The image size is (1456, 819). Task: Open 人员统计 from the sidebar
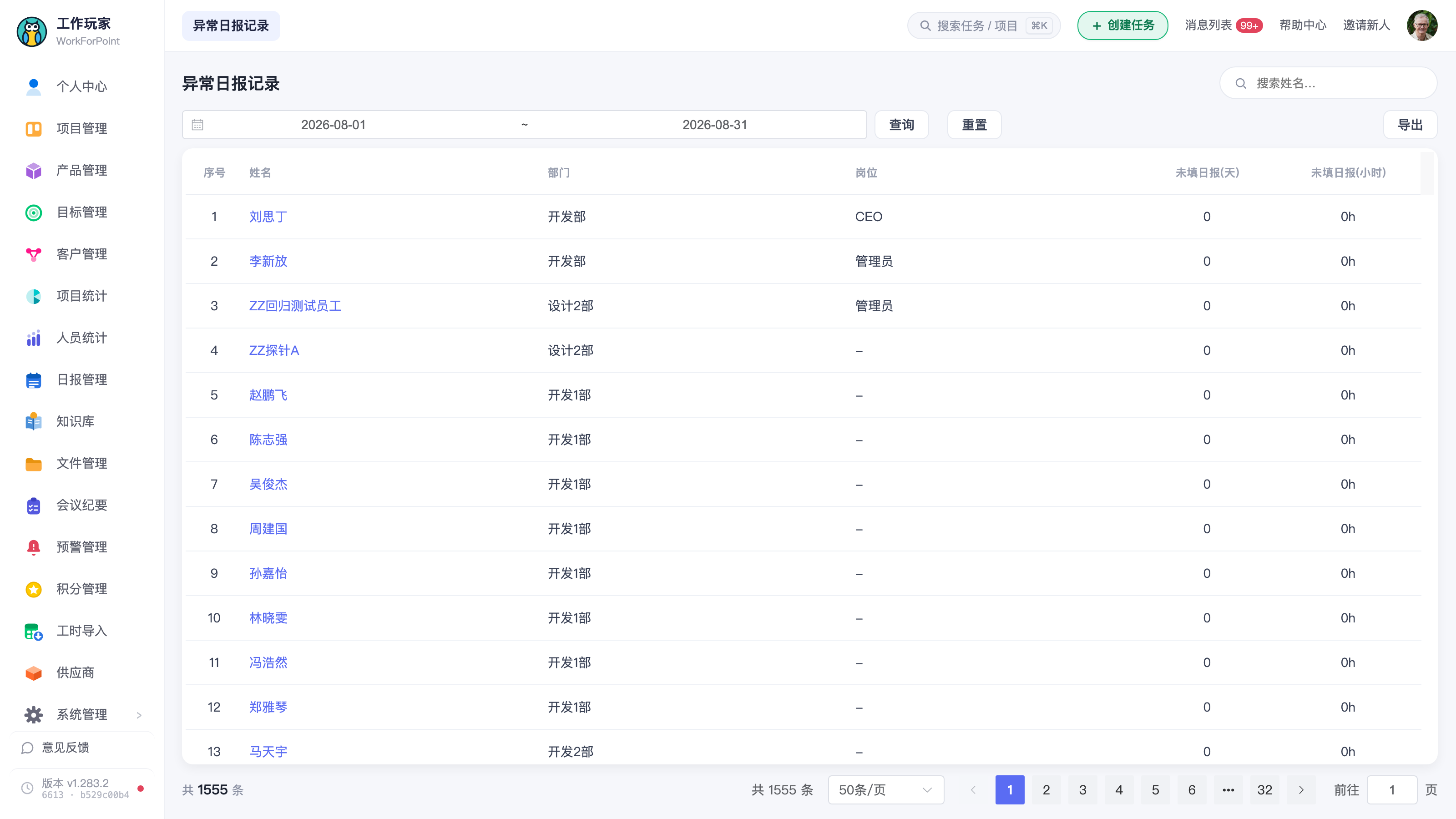[x=81, y=338]
